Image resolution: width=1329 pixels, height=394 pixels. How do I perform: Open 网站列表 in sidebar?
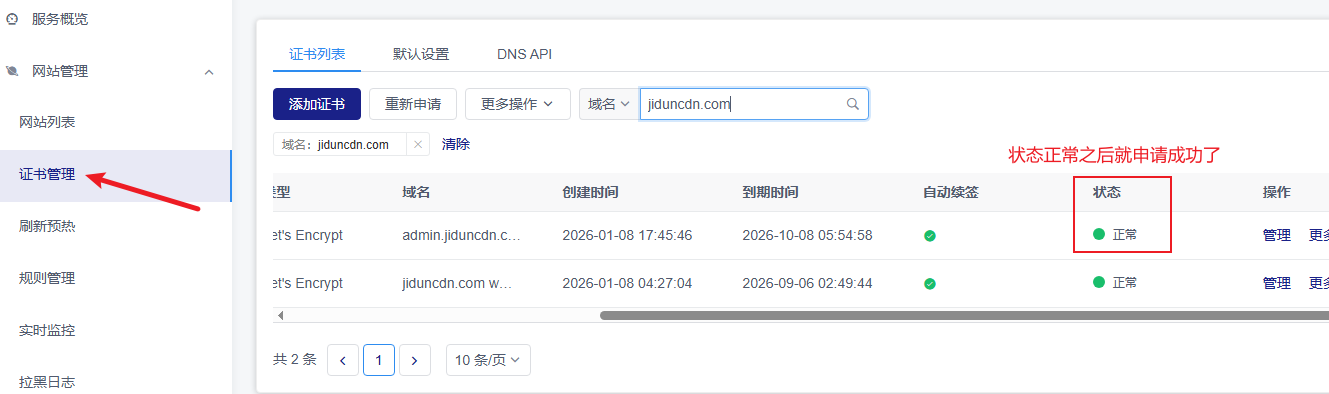click(47, 122)
